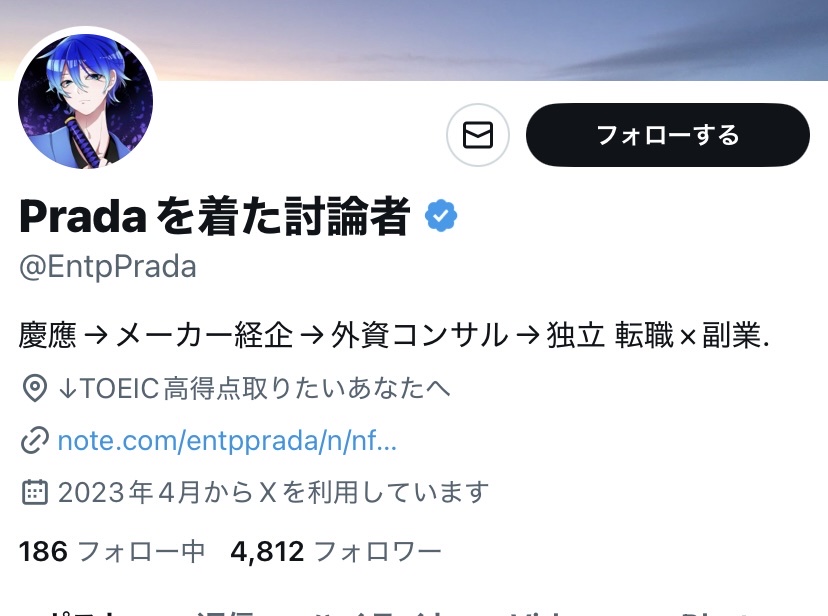Click the blue verified badge

tap(441, 215)
